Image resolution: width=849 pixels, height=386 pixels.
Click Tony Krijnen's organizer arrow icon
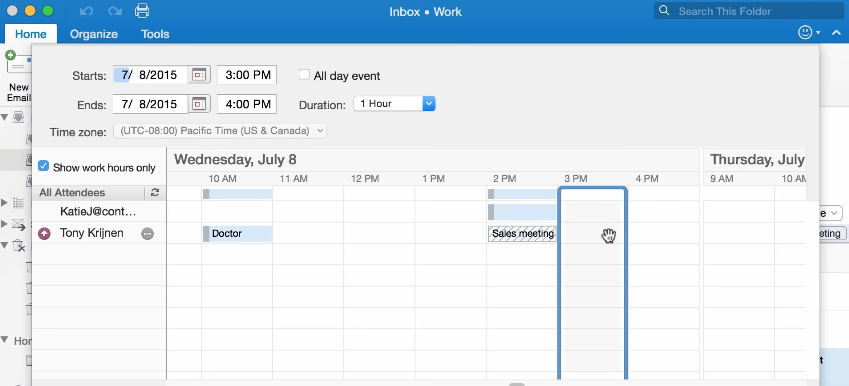pos(44,233)
